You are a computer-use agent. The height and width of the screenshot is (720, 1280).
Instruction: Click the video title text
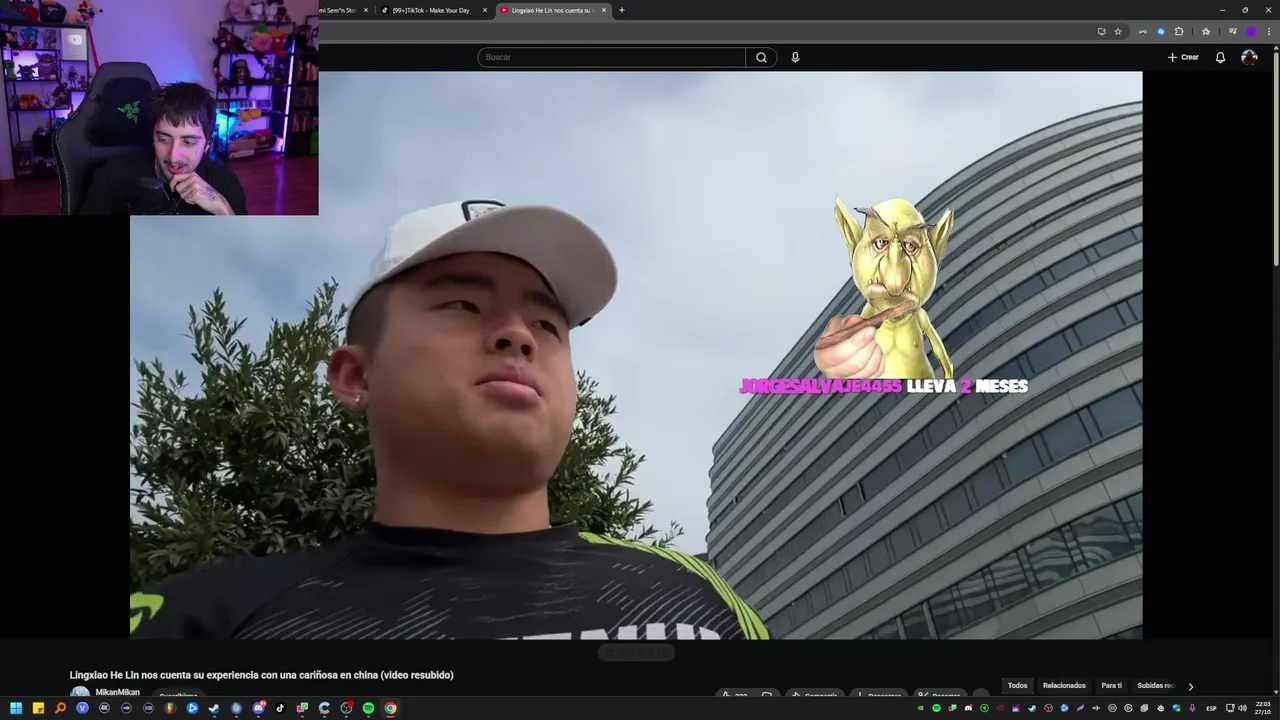pyautogui.click(x=261, y=675)
